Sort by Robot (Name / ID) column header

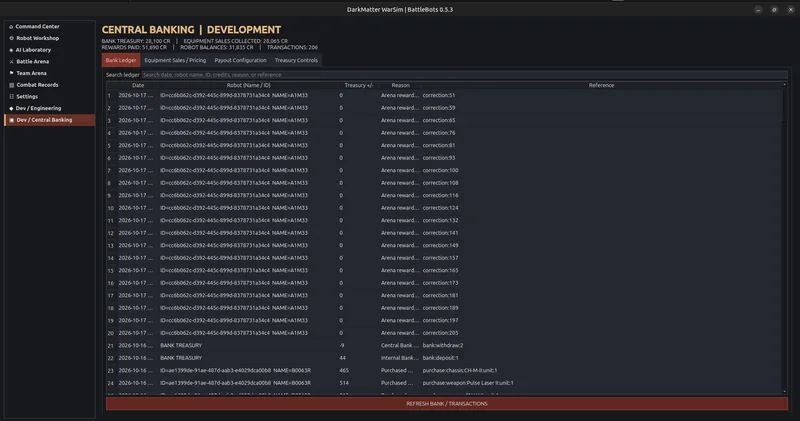click(x=248, y=85)
